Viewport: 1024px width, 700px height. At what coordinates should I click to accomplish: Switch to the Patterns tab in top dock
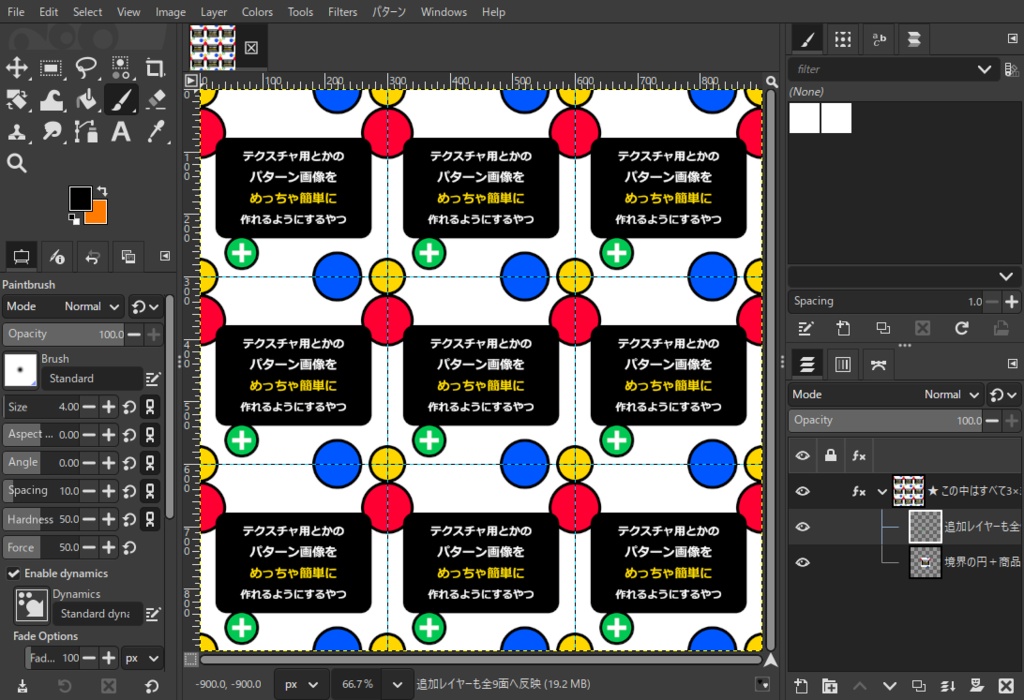843,39
